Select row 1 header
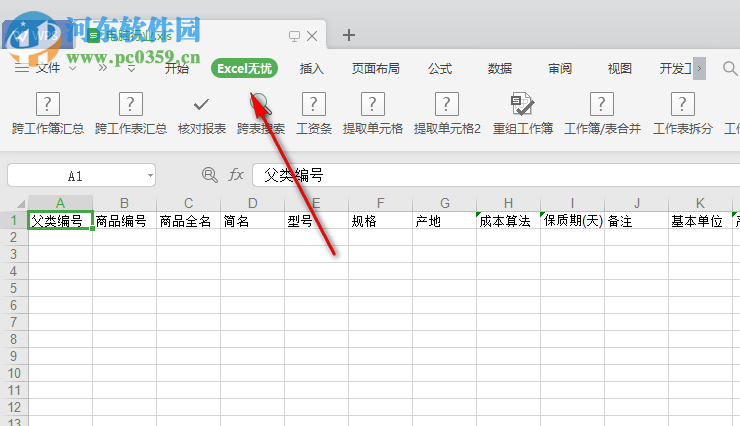 [14, 220]
